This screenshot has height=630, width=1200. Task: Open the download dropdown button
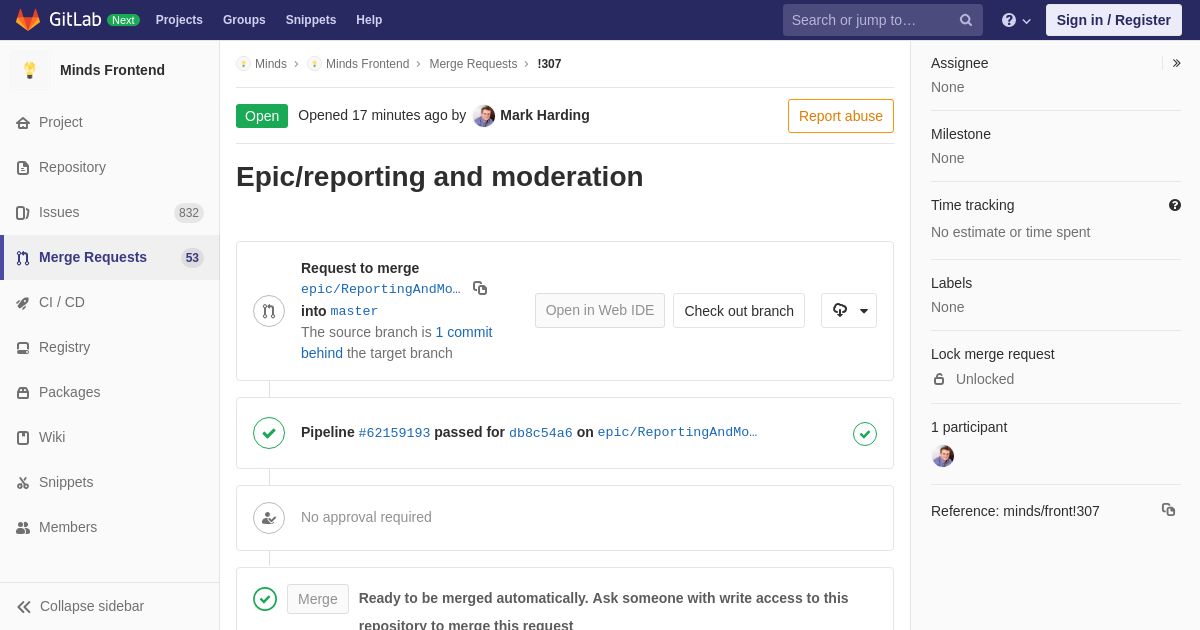click(x=849, y=311)
